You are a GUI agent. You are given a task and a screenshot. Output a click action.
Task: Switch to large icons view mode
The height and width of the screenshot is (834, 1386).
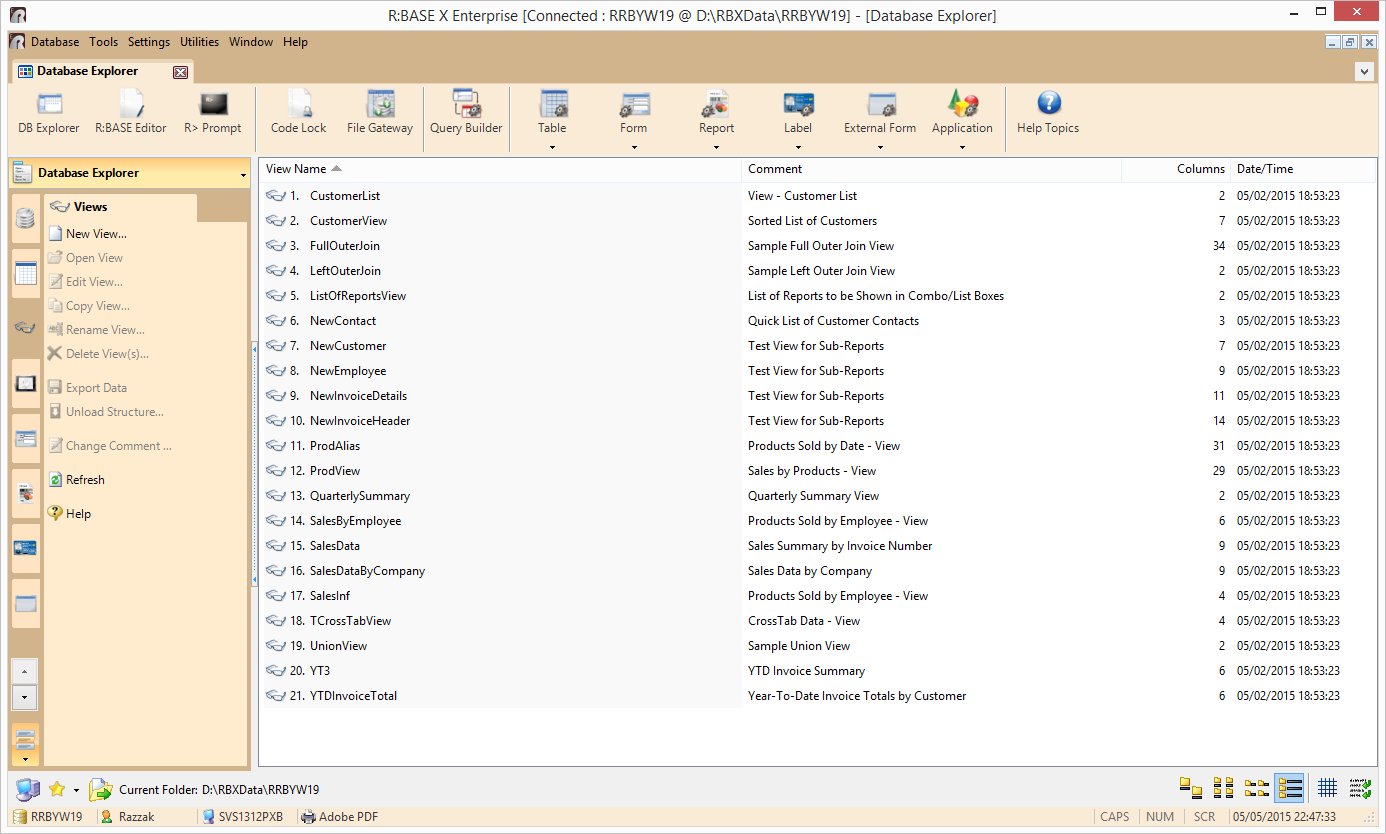point(1190,788)
